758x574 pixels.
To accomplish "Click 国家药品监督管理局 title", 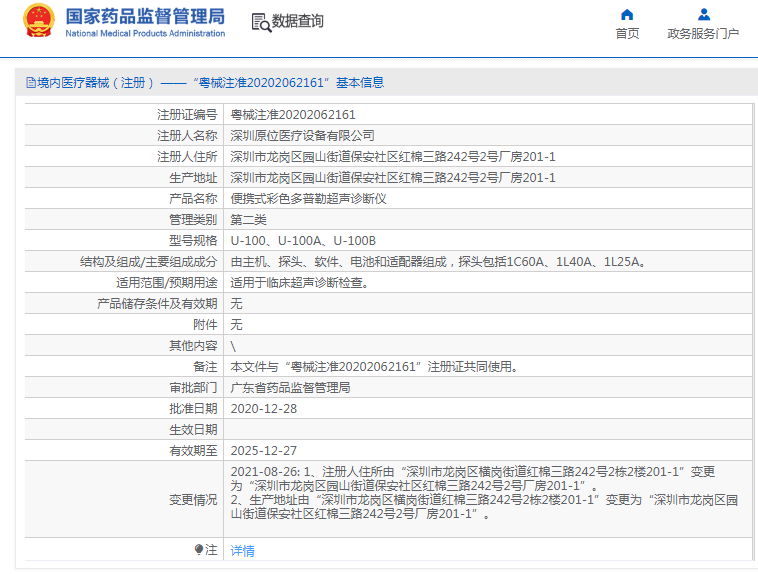I will (146, 16).
